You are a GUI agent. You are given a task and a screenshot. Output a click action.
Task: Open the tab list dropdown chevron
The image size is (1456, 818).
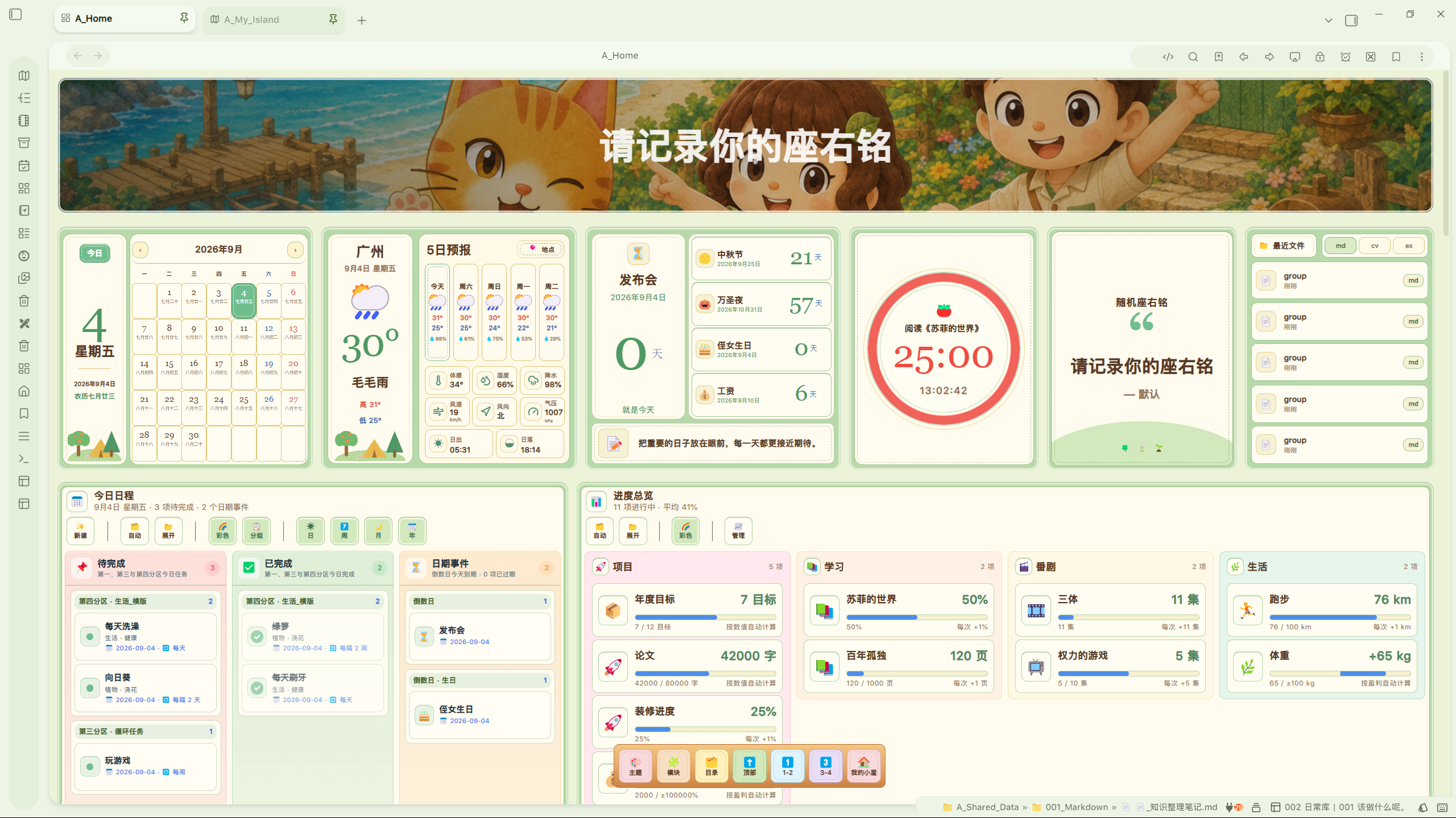click(1328, 20)
